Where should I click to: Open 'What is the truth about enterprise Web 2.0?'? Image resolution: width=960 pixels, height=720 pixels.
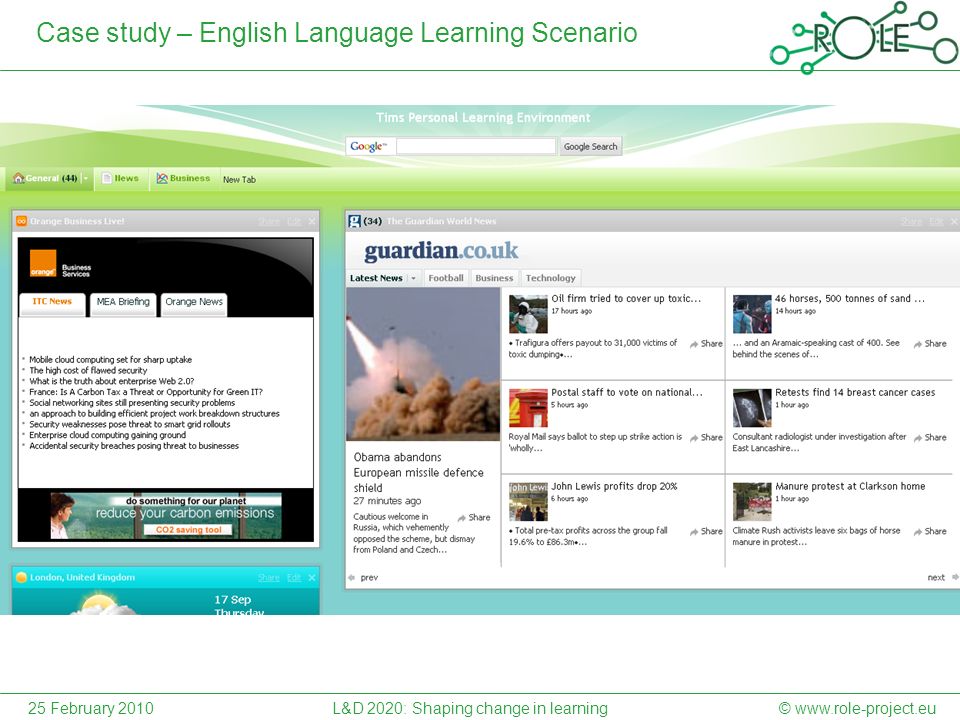(111, 381)
